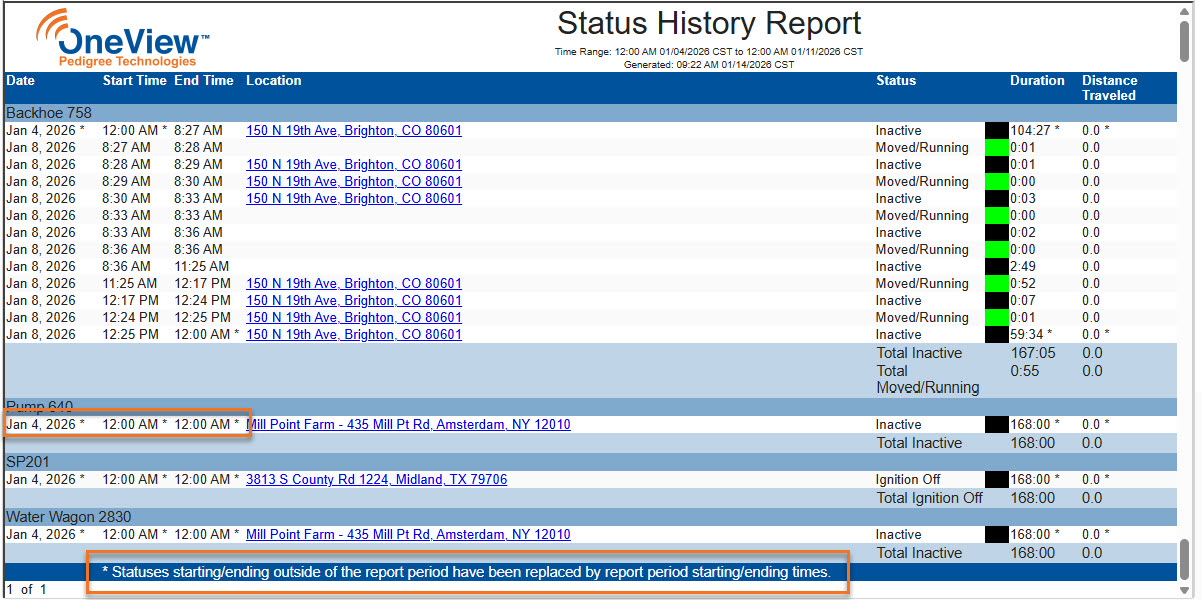The image size is (1202, 600).
Task: Open Mill Point Farm link under Pump 640
Action: pyautogui.click(x=408, y=425)
